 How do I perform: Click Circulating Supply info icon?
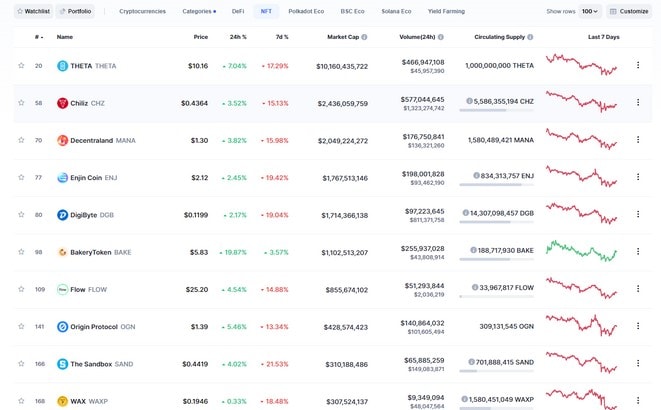(x=530, y=37)
